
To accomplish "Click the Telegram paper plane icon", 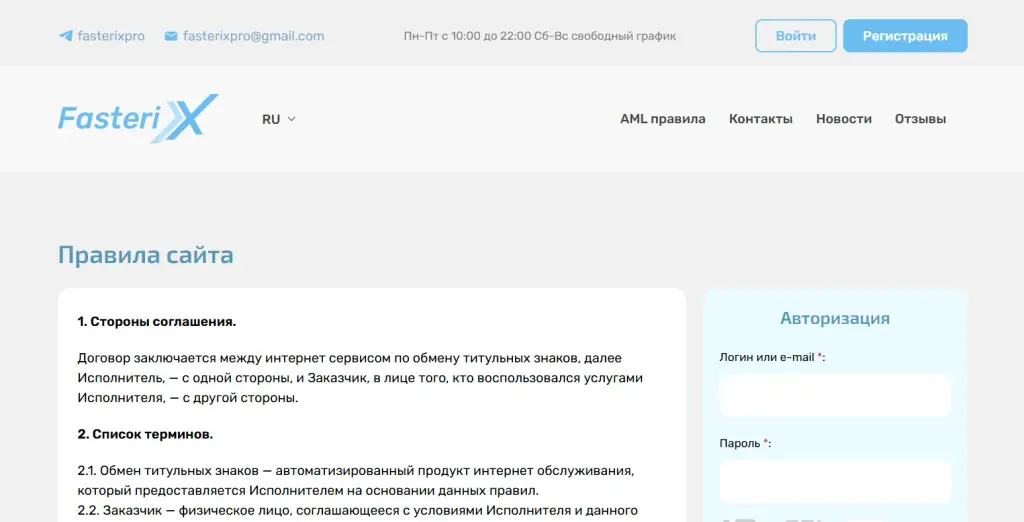I will click(65, 36).
